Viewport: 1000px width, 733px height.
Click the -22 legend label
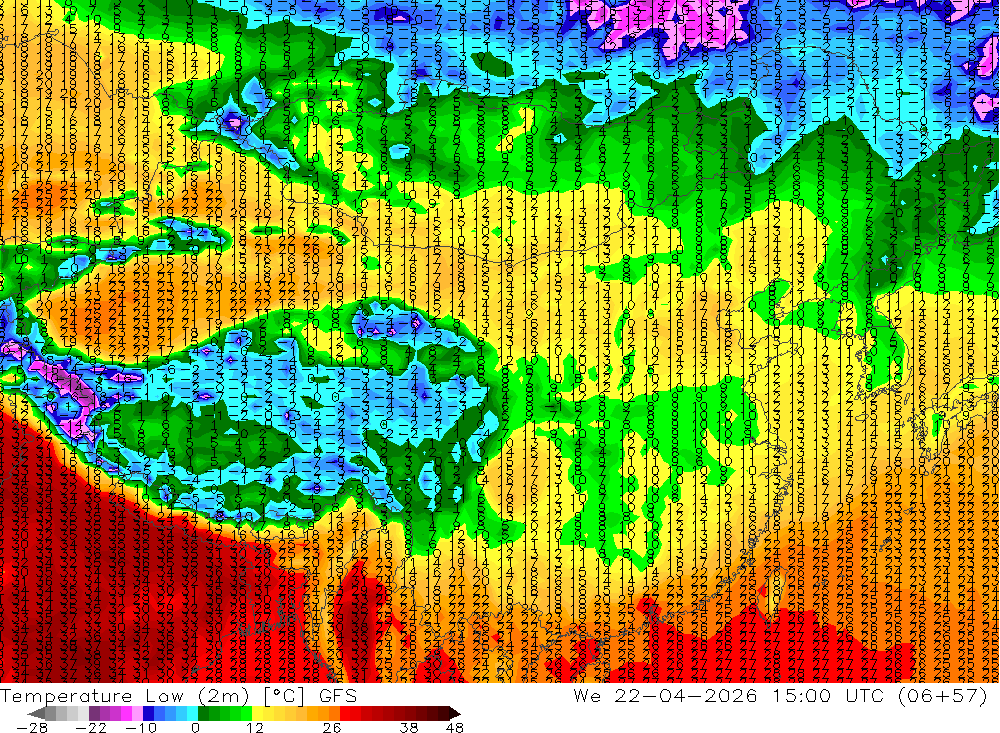click(91, 727)
